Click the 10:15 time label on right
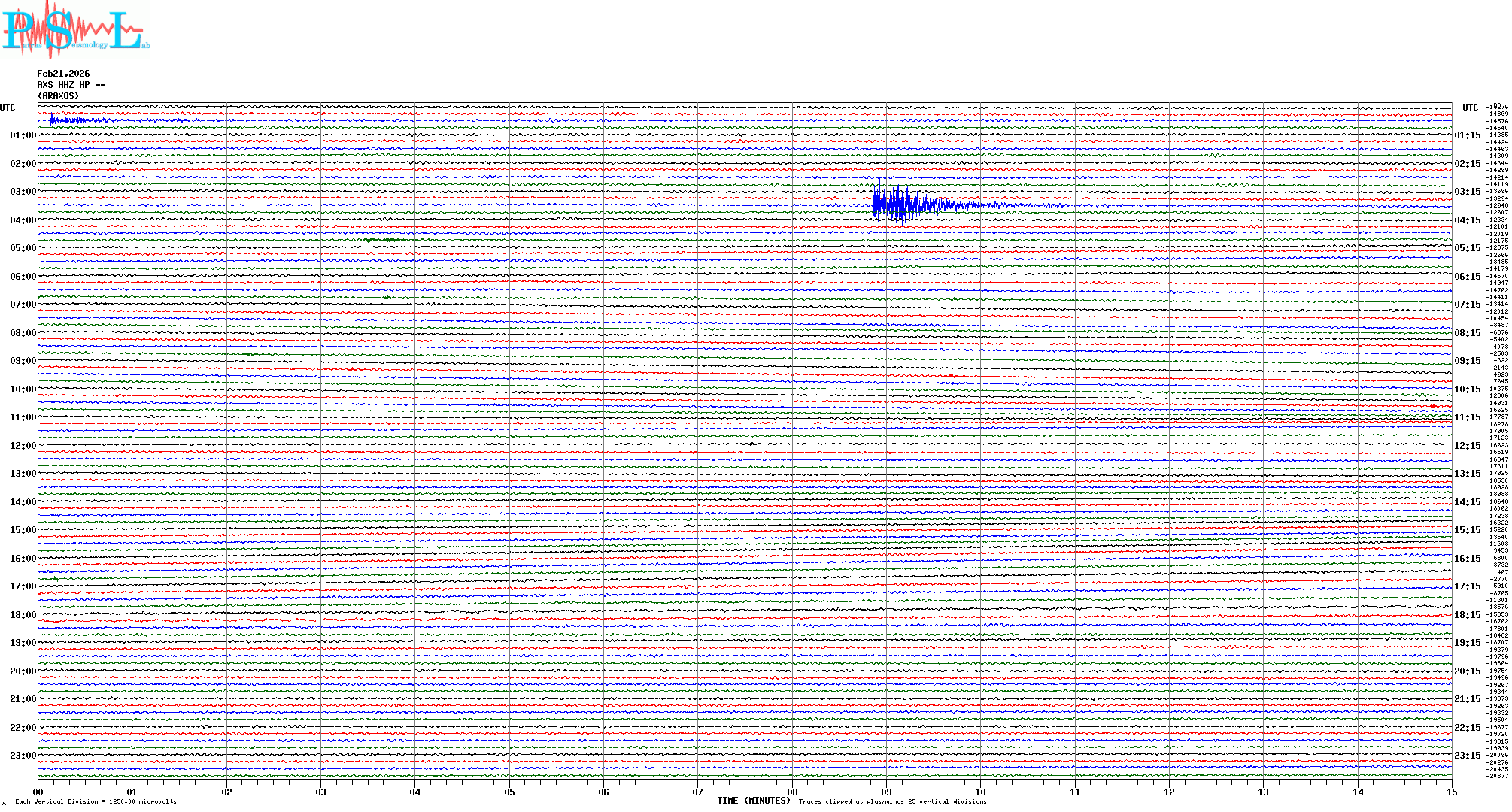The width and height of the screenshot is (1512, 812). point(1467,389)
